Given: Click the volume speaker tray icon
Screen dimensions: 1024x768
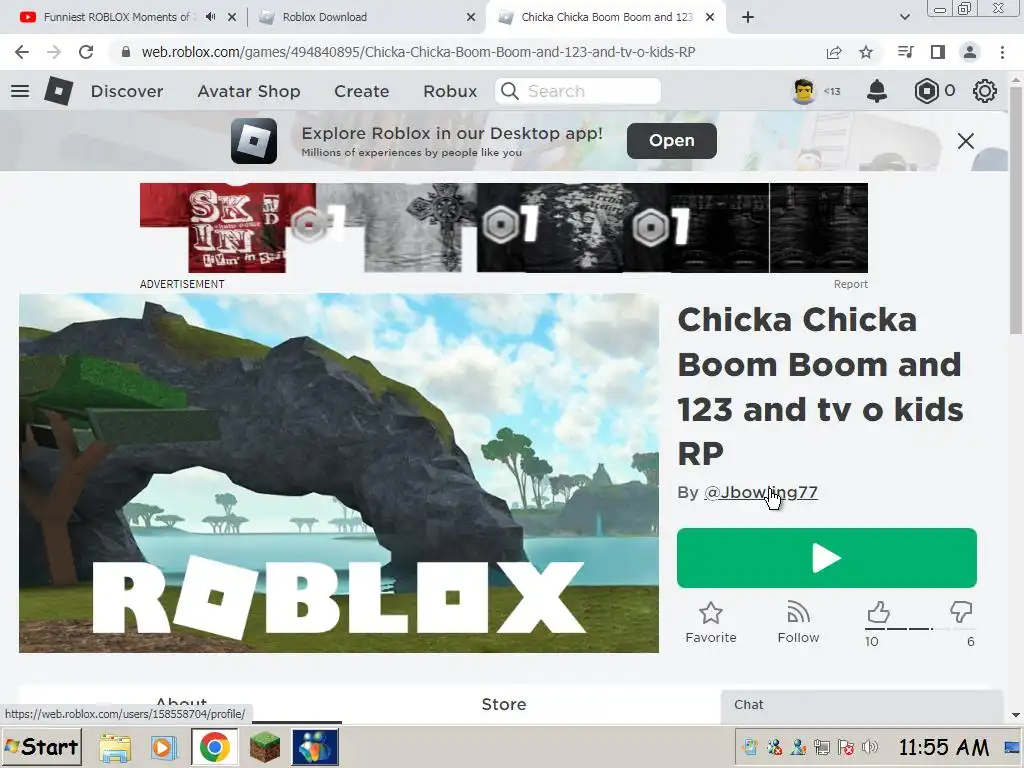Looking at the screenshot, I should pyautogui.click(x=869, y=746).
